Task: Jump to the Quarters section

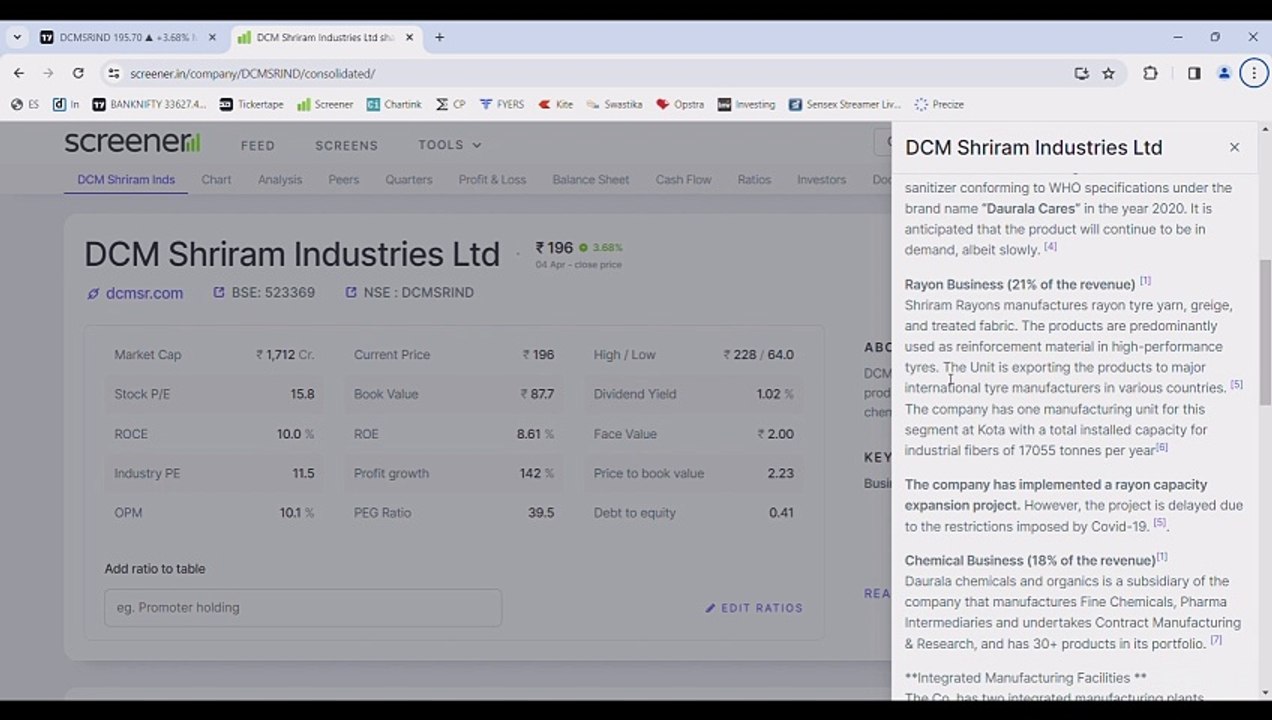Action: [x=409, y=180]
